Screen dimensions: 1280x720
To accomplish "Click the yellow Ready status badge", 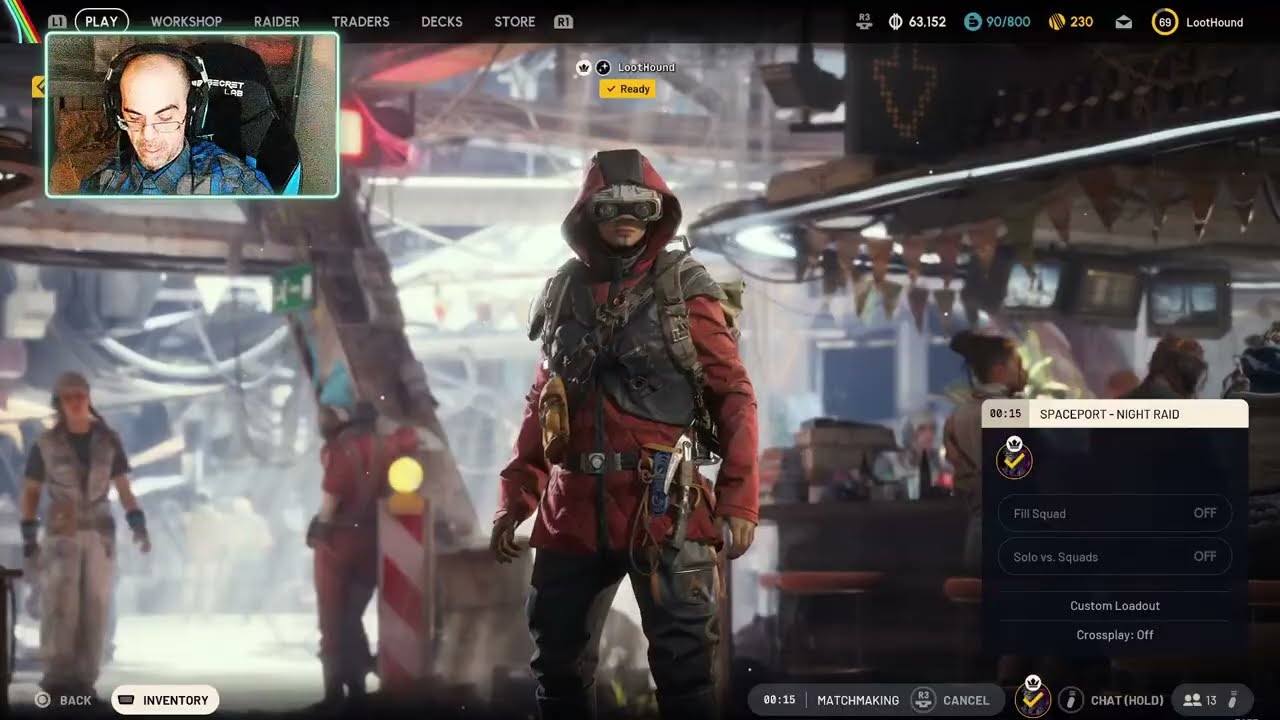I will tap(627, 89).
